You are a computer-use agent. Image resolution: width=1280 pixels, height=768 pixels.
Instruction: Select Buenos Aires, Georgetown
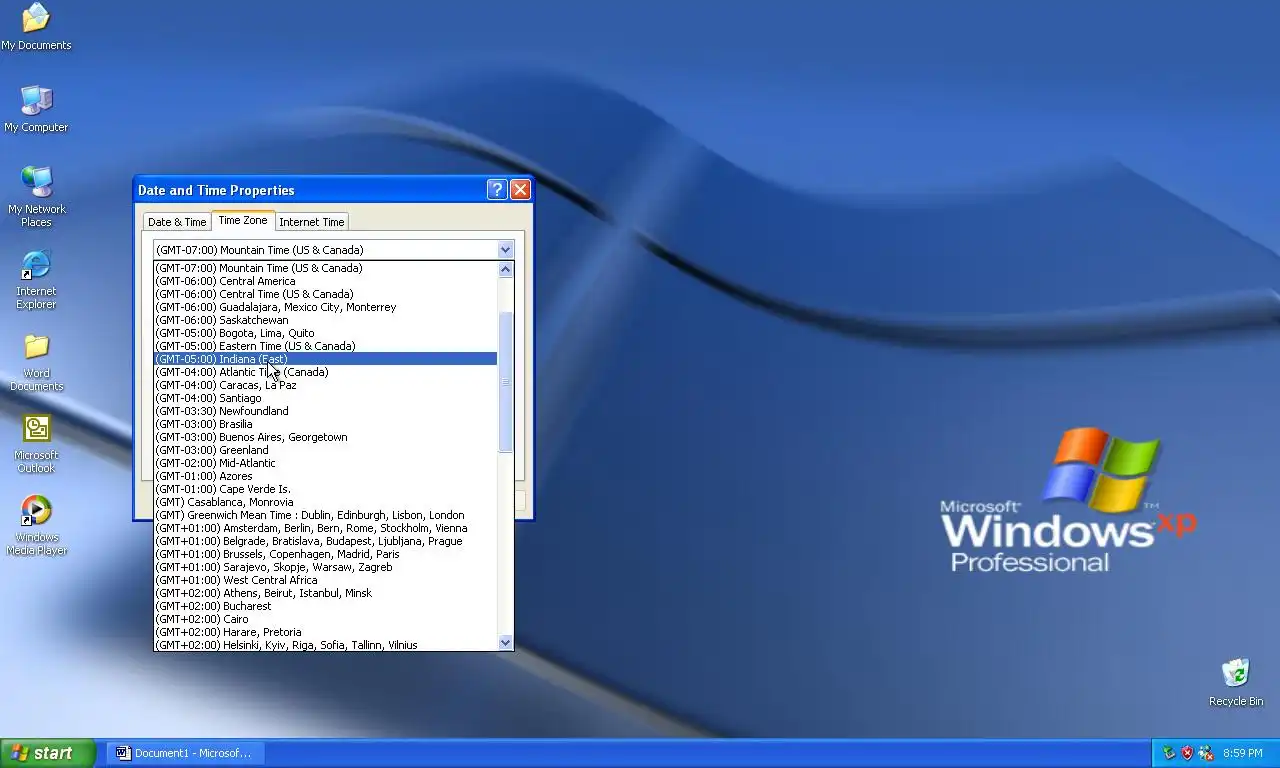[x=325, y=437]
